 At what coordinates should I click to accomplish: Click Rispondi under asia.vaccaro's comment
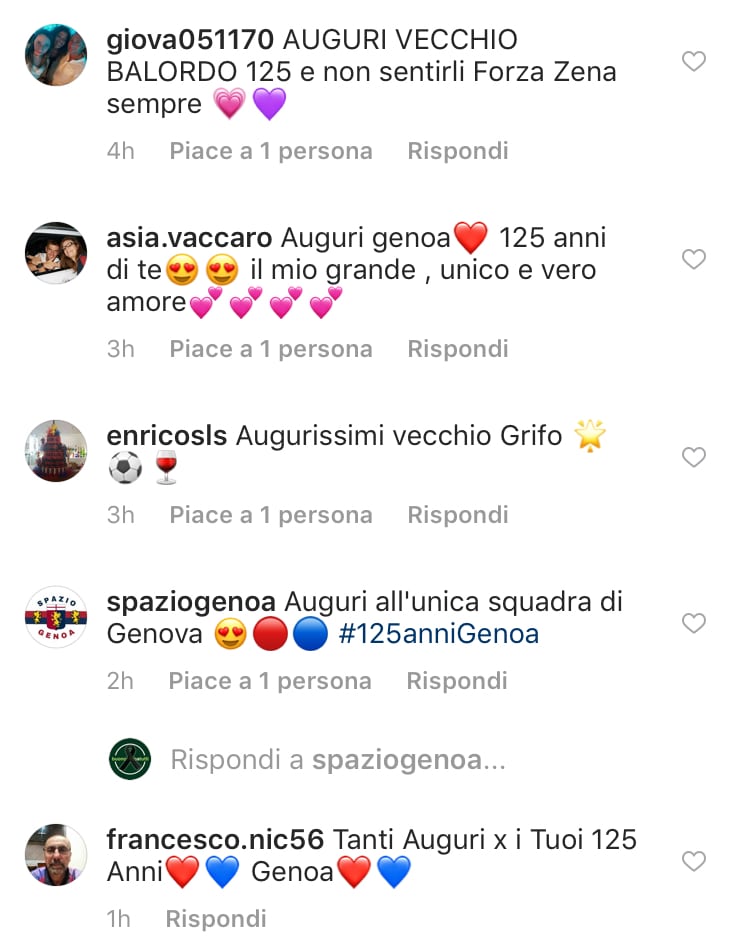458,349
